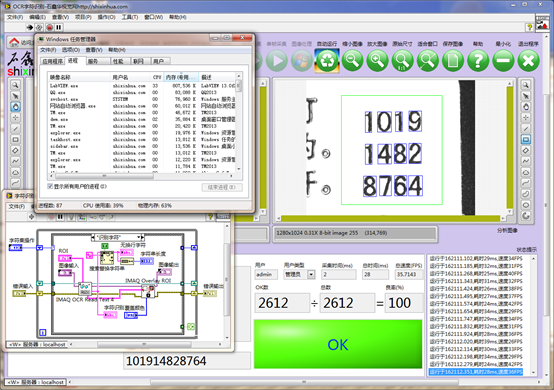The height and width of the screenshot is (390, 554).
Task: Toggle show processes from all users checkbox
Action: 50,186
